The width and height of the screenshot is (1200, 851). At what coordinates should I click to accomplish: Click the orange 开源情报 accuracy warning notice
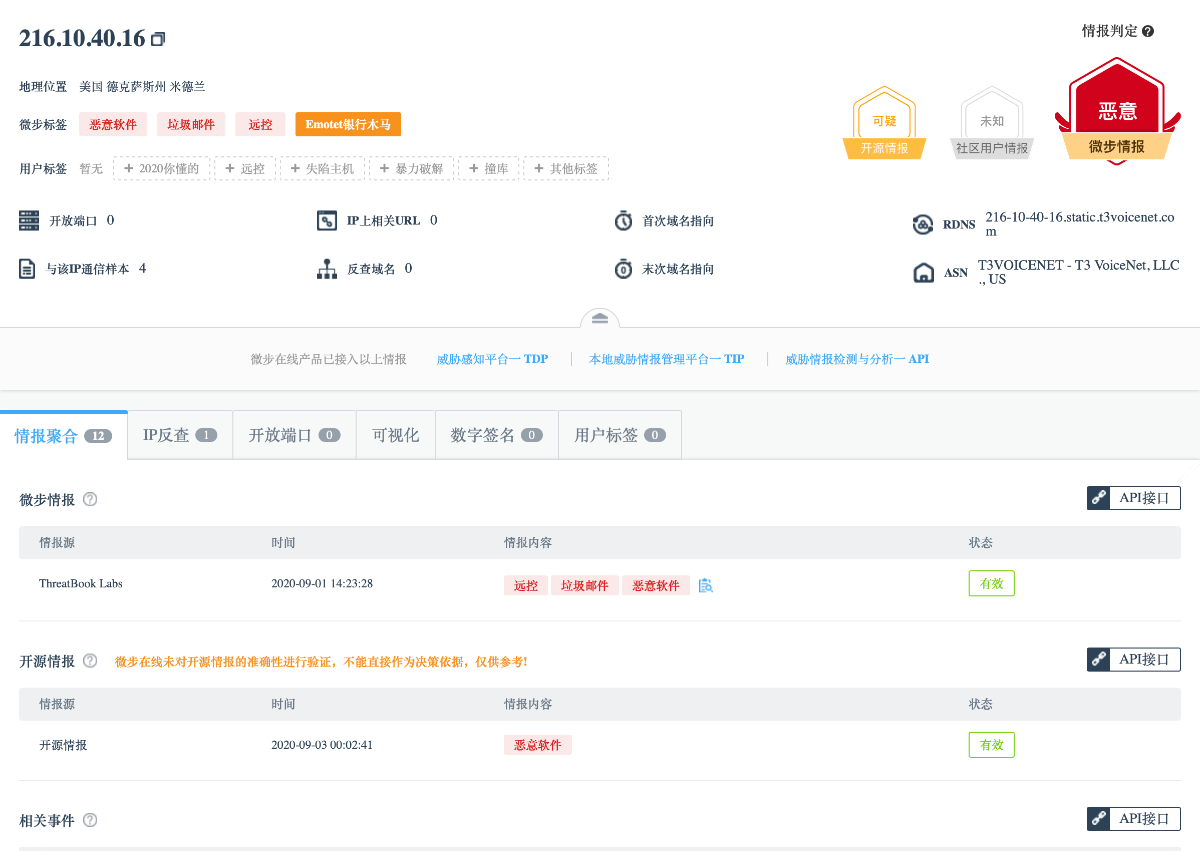click(321, 661)
